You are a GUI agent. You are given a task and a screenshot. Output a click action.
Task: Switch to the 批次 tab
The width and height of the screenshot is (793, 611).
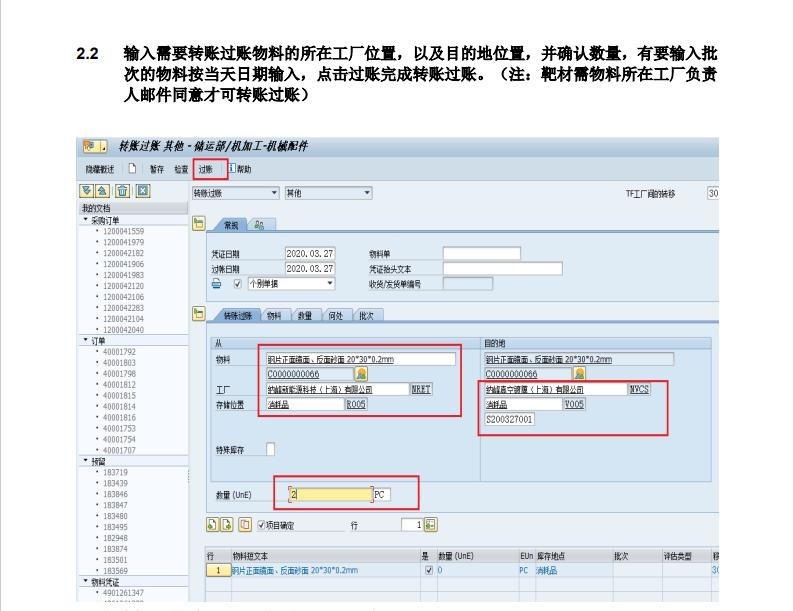click(x=366, y=315)
